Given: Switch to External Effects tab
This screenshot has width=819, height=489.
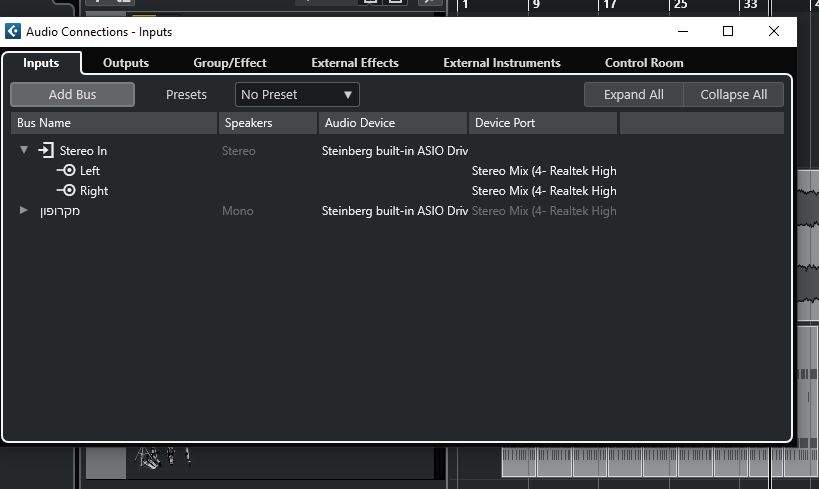Looking at the screenshot, I should coord(355,63).
